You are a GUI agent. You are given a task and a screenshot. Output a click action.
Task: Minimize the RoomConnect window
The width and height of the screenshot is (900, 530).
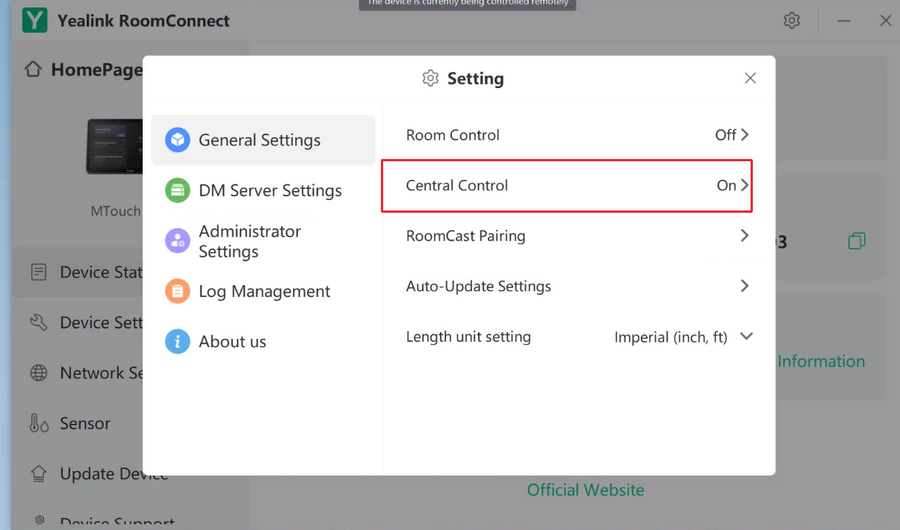(844, 21)
